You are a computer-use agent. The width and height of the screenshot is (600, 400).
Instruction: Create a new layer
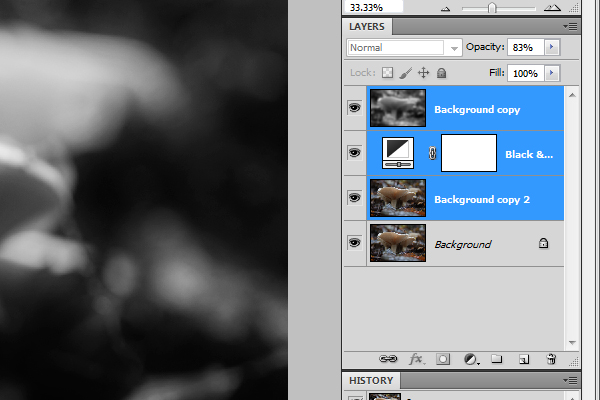pyautogui.click(x=524, y=359)
